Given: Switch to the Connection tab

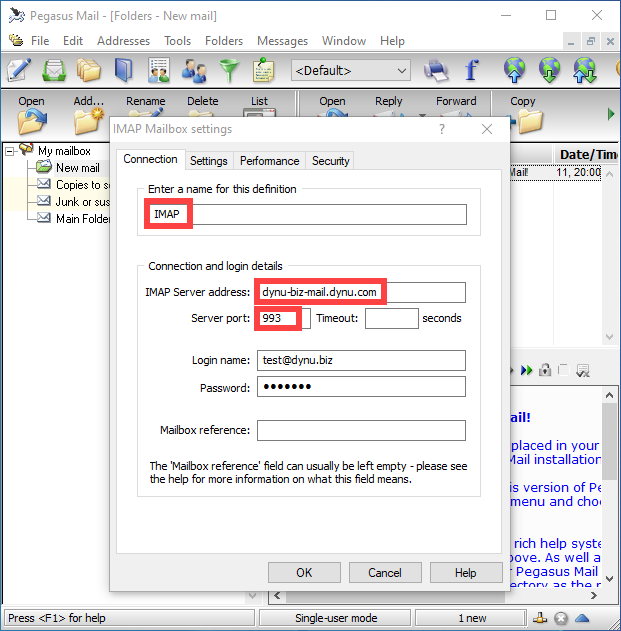Looking at the screenshot, I should coord(150,159).
